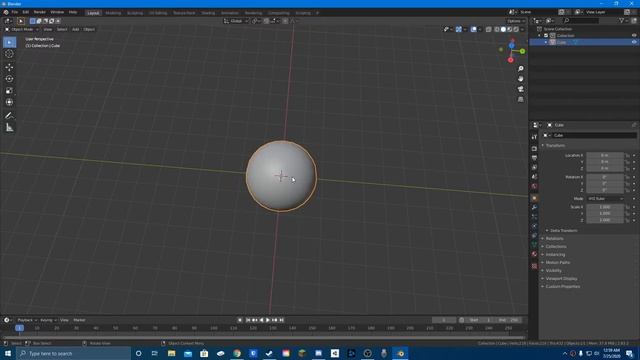Open the Object Constraints properties tab

[534, 236]
